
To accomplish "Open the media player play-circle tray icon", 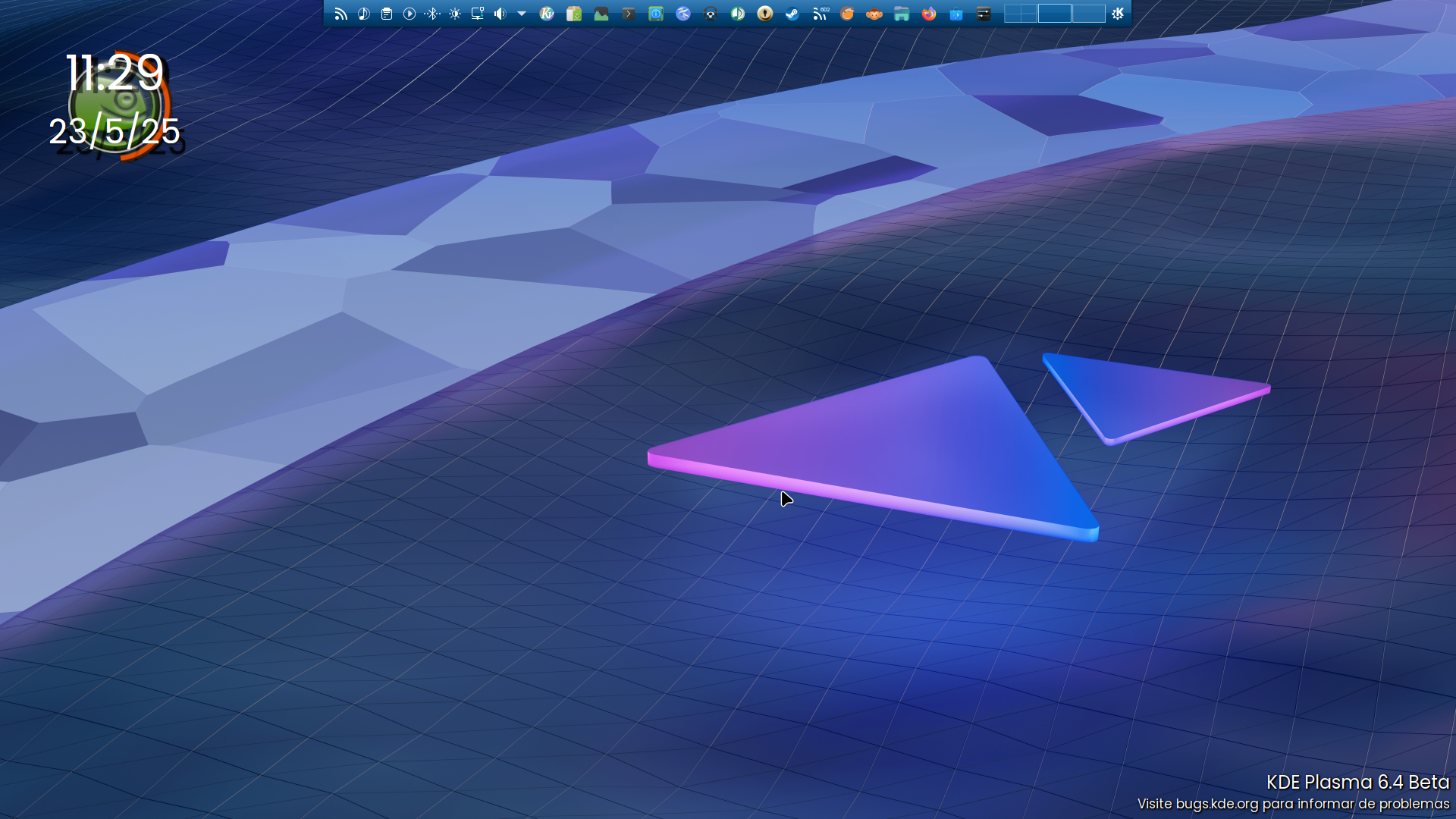I will coord(409,14).
